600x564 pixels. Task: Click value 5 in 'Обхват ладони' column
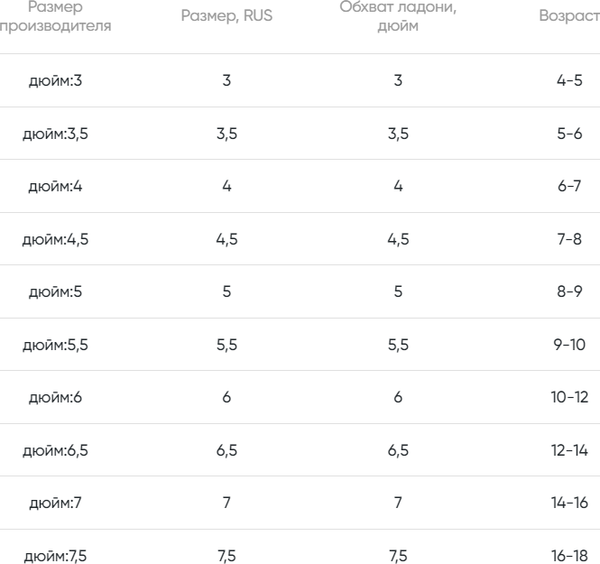point(398,292)
